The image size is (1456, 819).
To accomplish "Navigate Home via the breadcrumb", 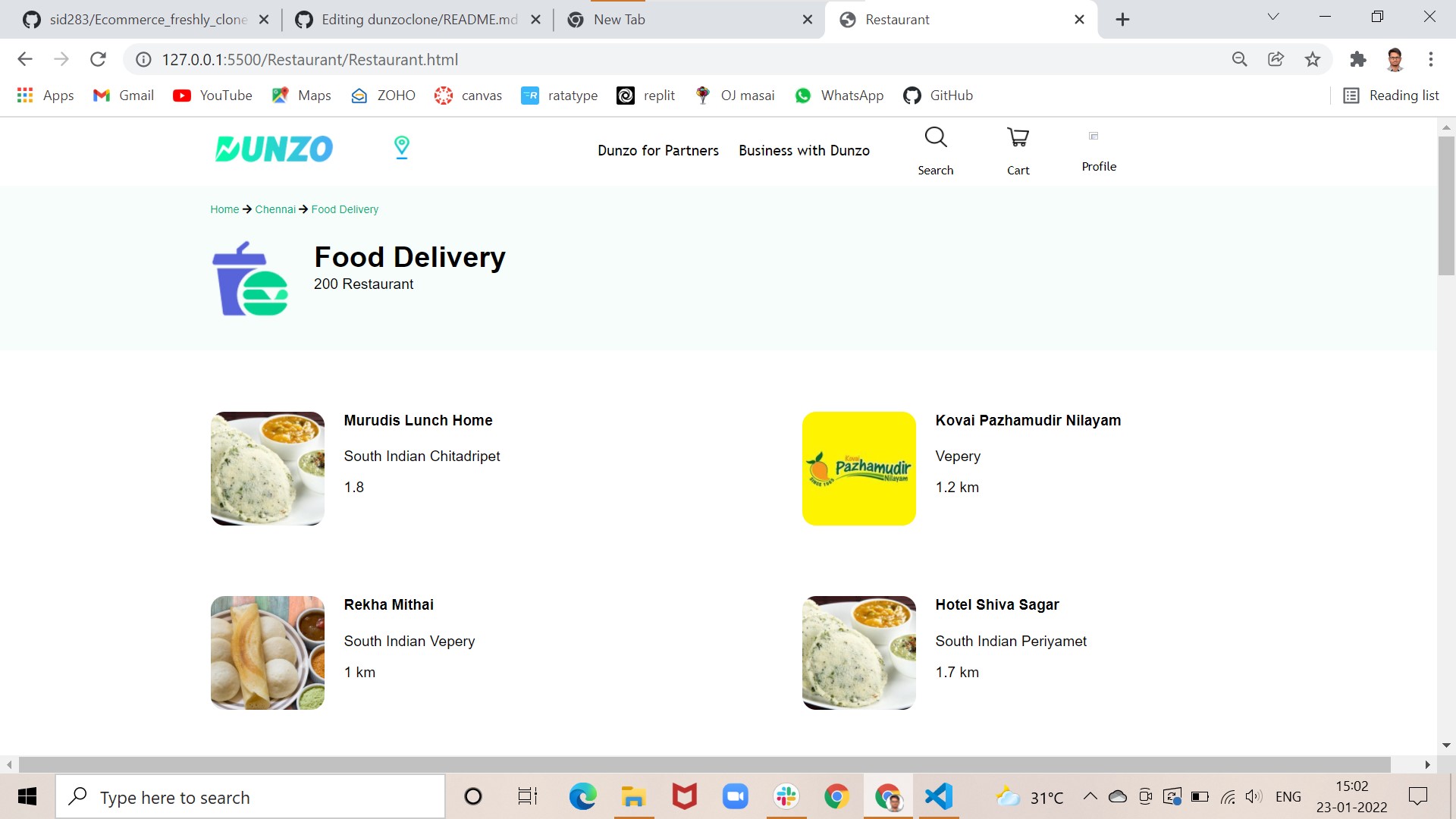I will (x=224, y=209).
